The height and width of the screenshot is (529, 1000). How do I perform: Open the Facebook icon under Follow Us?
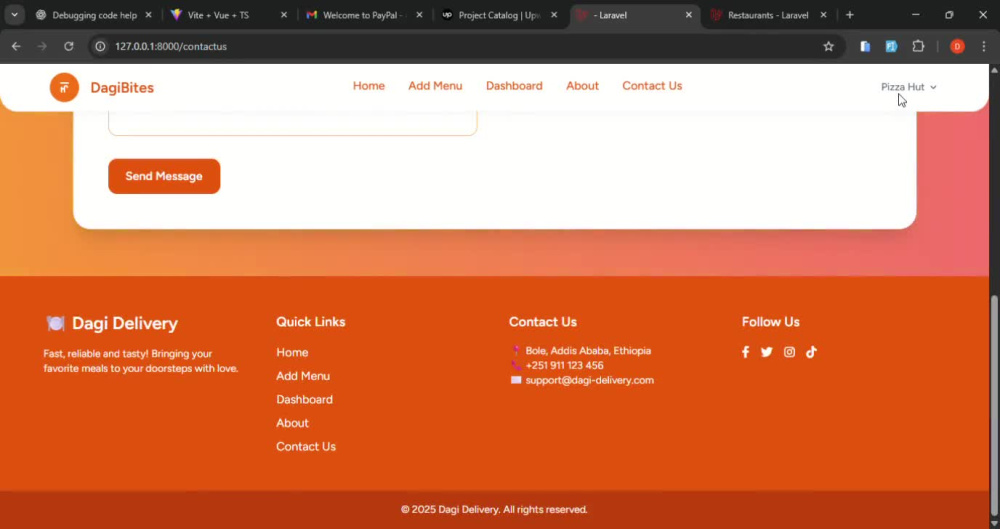pos(745,352)
